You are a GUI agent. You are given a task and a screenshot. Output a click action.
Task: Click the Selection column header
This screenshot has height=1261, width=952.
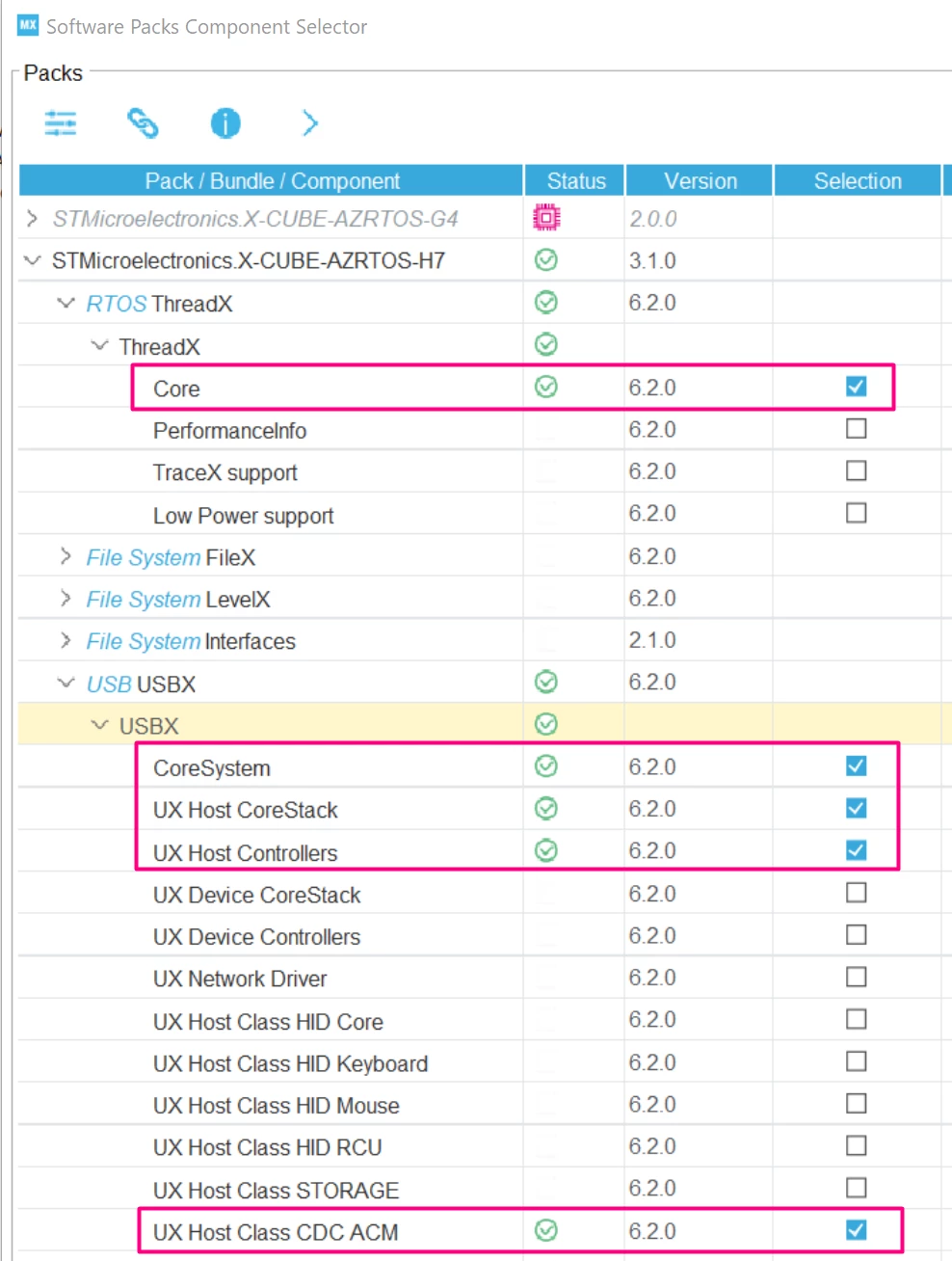(857, 180)
